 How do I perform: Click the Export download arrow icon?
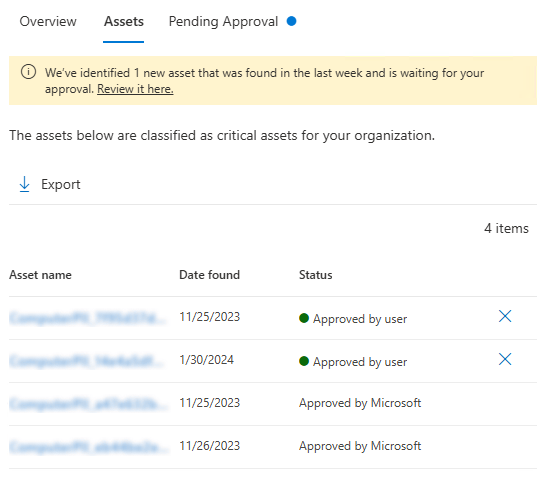[24, 184]
